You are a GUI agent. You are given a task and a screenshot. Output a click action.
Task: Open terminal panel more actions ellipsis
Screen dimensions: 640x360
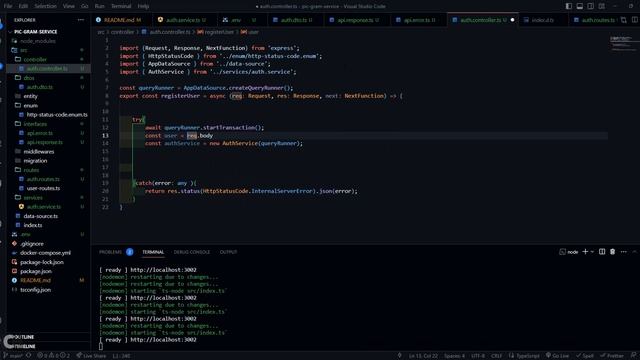coord(624,252)
